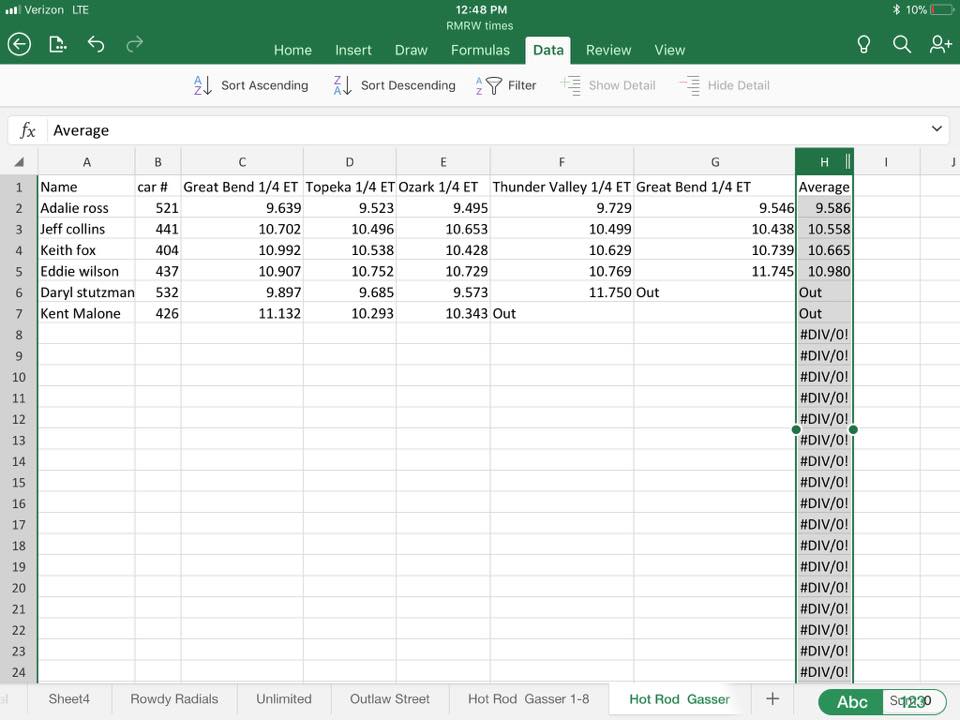Tap the formula bar input field
Viewport: 960px width, 720px height.
point(480,130)
